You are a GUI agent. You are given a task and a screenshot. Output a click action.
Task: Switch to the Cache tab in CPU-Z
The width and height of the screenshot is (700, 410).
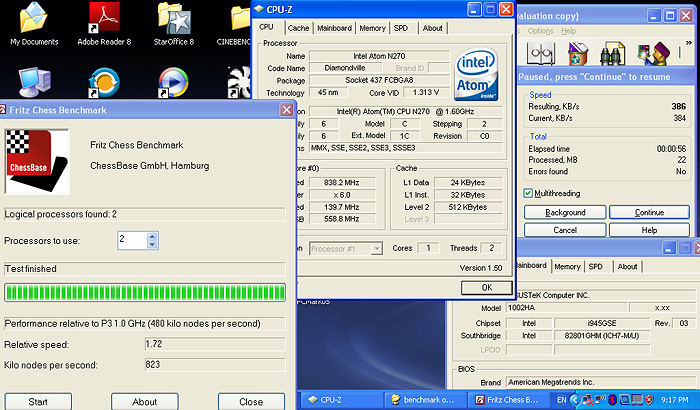click(x=298, y=28)
